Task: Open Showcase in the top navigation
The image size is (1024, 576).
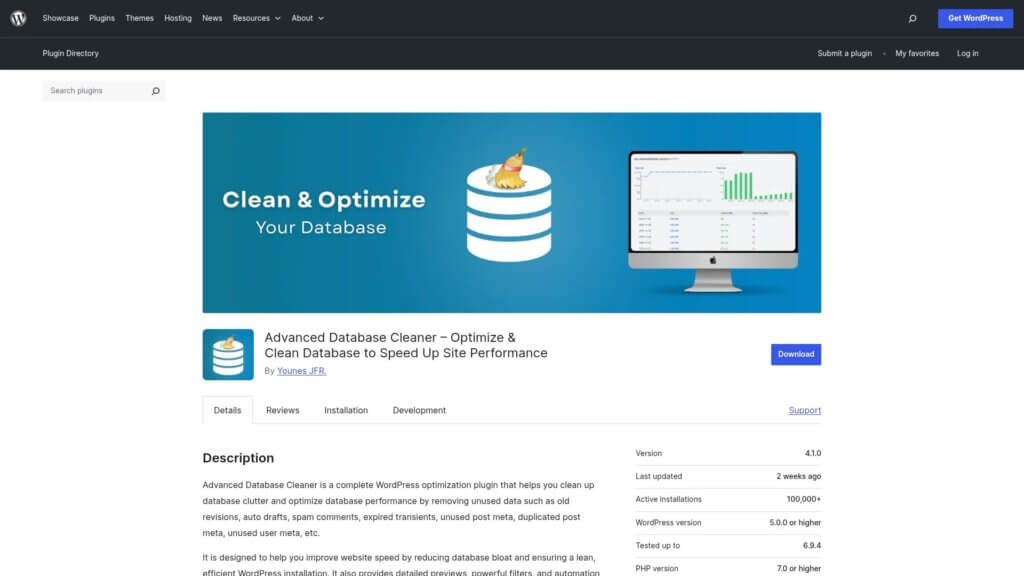Action: 60,18
